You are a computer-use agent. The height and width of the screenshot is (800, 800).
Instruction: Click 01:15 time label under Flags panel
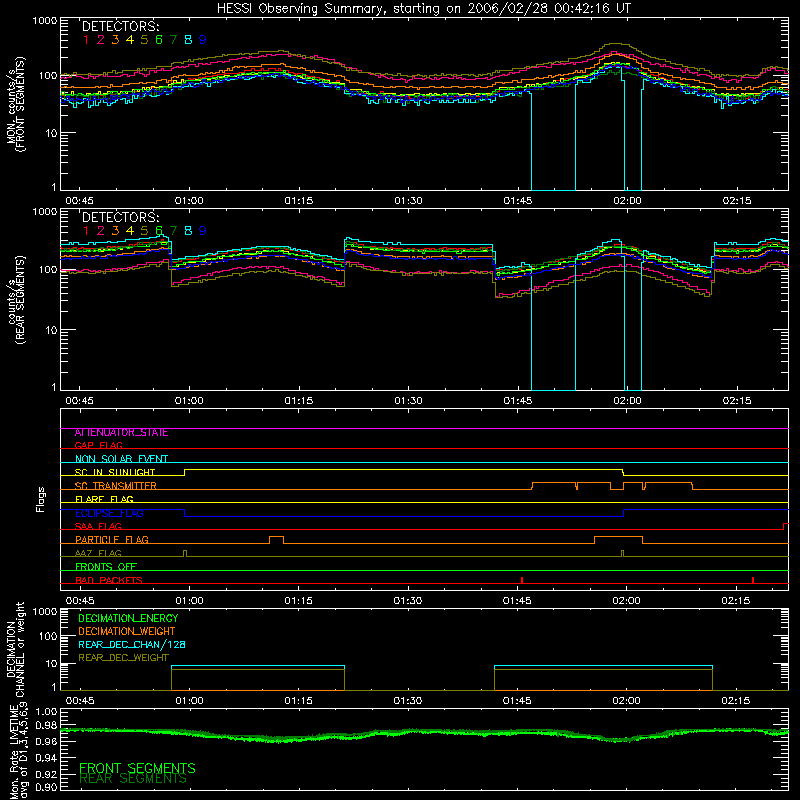coord(298,601)
